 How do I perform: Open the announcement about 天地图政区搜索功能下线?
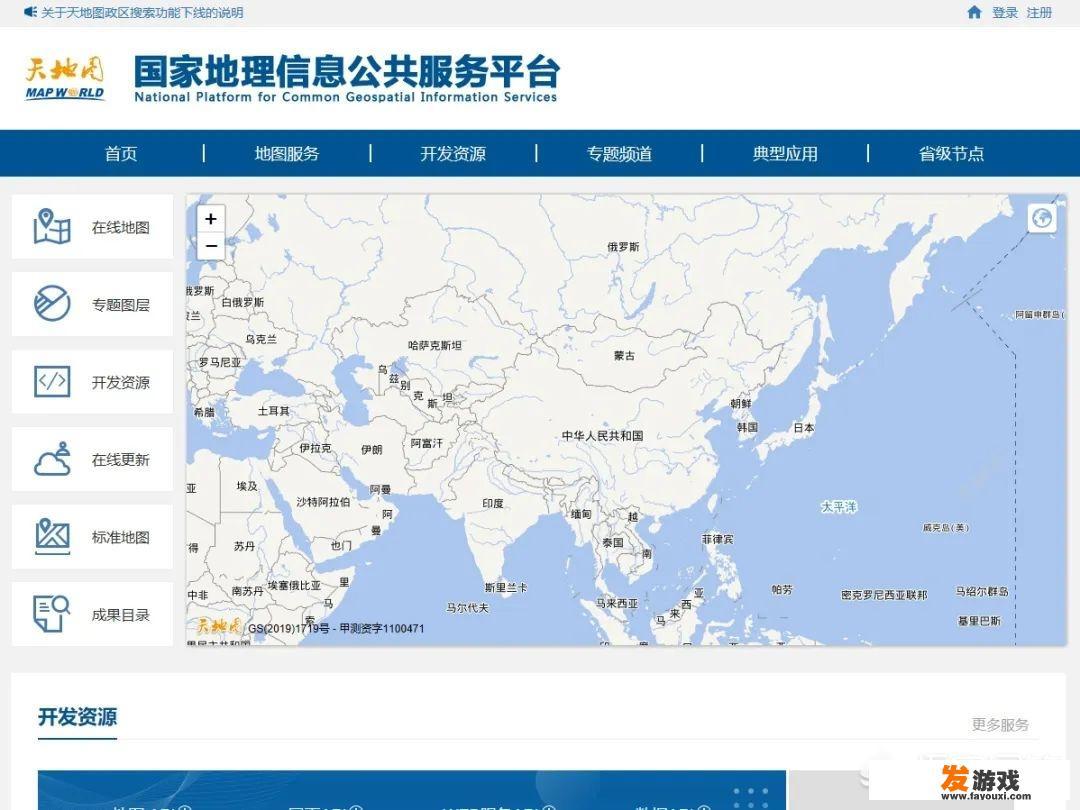point(142,12)
